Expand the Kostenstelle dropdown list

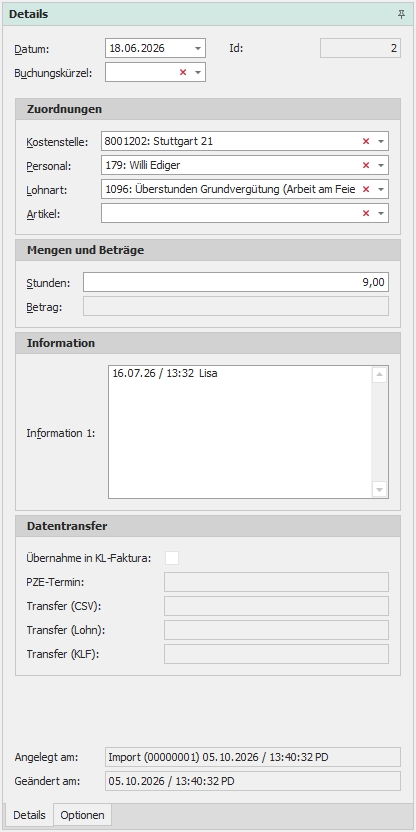[x=380, y=141]
